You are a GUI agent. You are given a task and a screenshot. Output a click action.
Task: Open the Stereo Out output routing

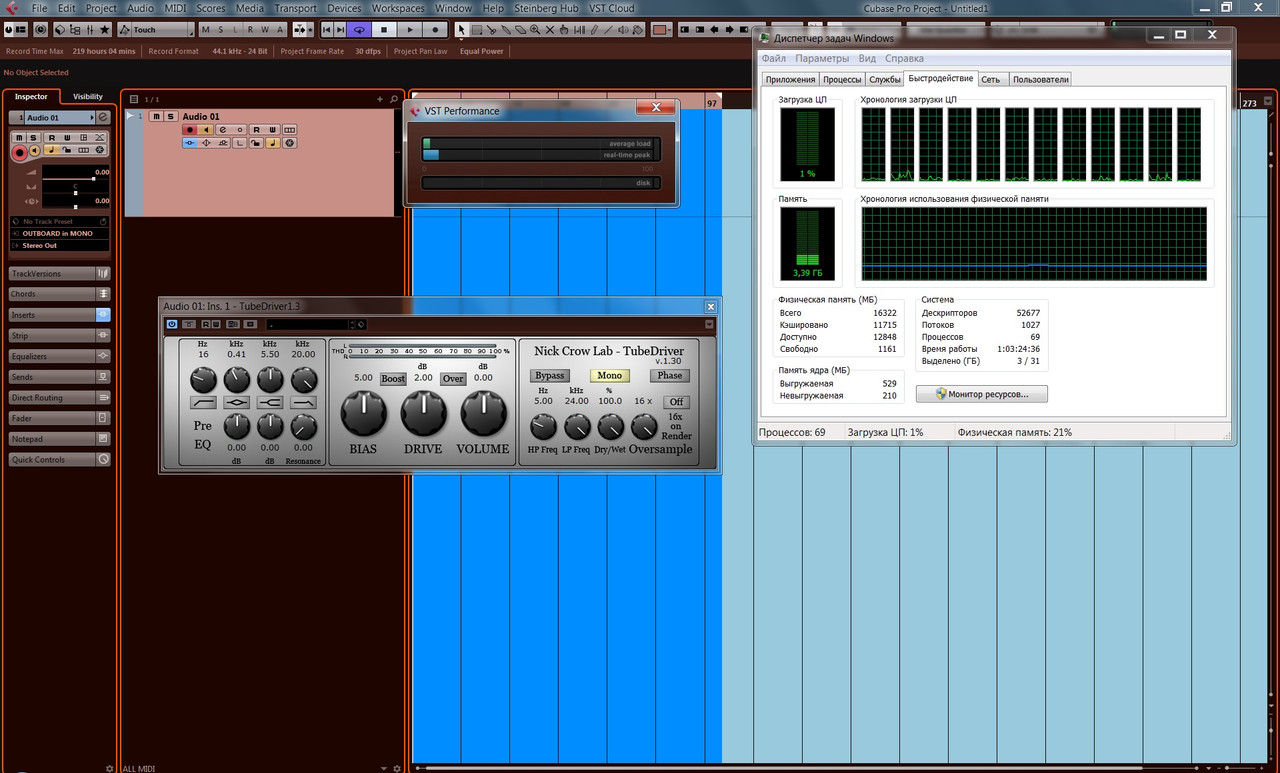click(60, 244)
